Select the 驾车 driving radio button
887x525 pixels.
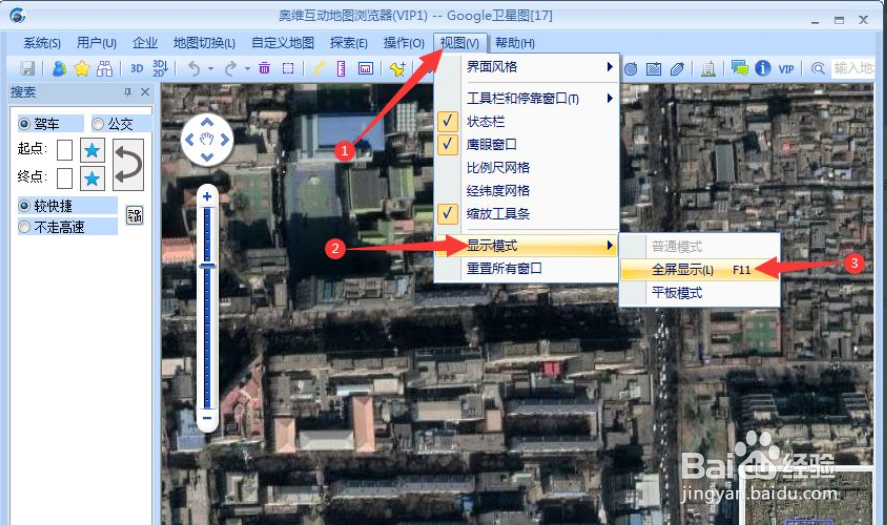[x=24, y=123]
